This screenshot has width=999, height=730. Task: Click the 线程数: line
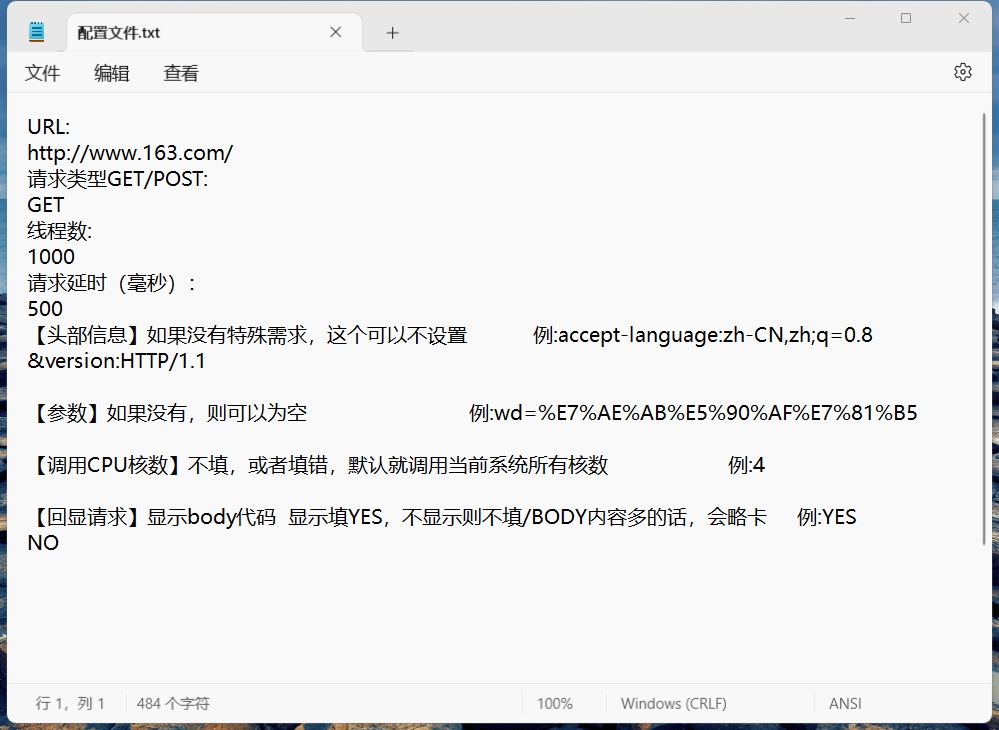(x=60, y=231)
